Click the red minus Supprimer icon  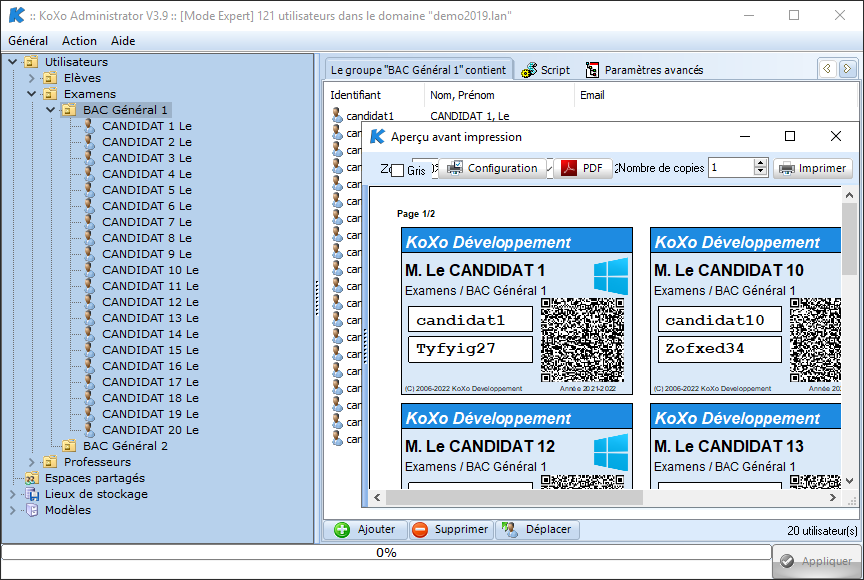(419, 529)
